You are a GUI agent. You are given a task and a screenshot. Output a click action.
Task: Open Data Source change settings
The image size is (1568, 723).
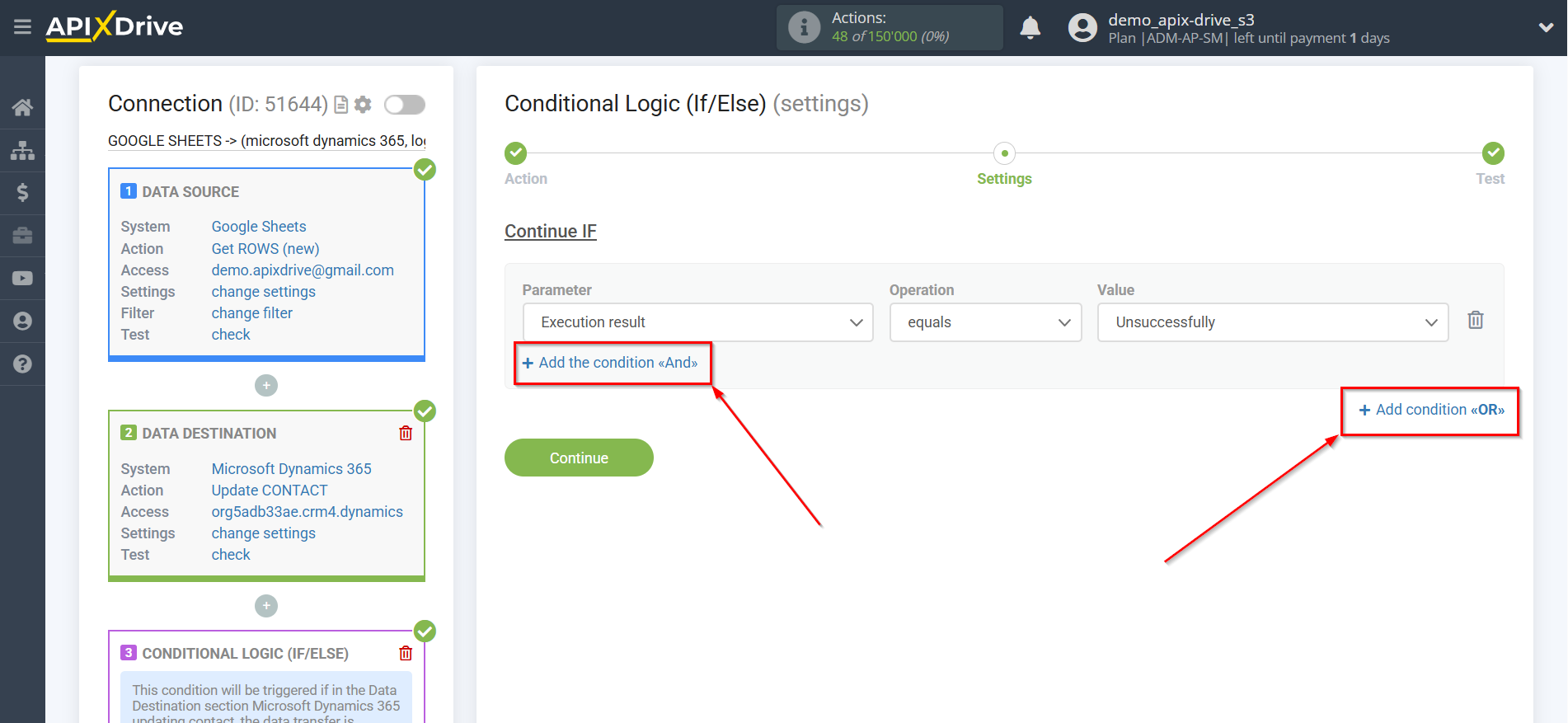coord(263,291)
